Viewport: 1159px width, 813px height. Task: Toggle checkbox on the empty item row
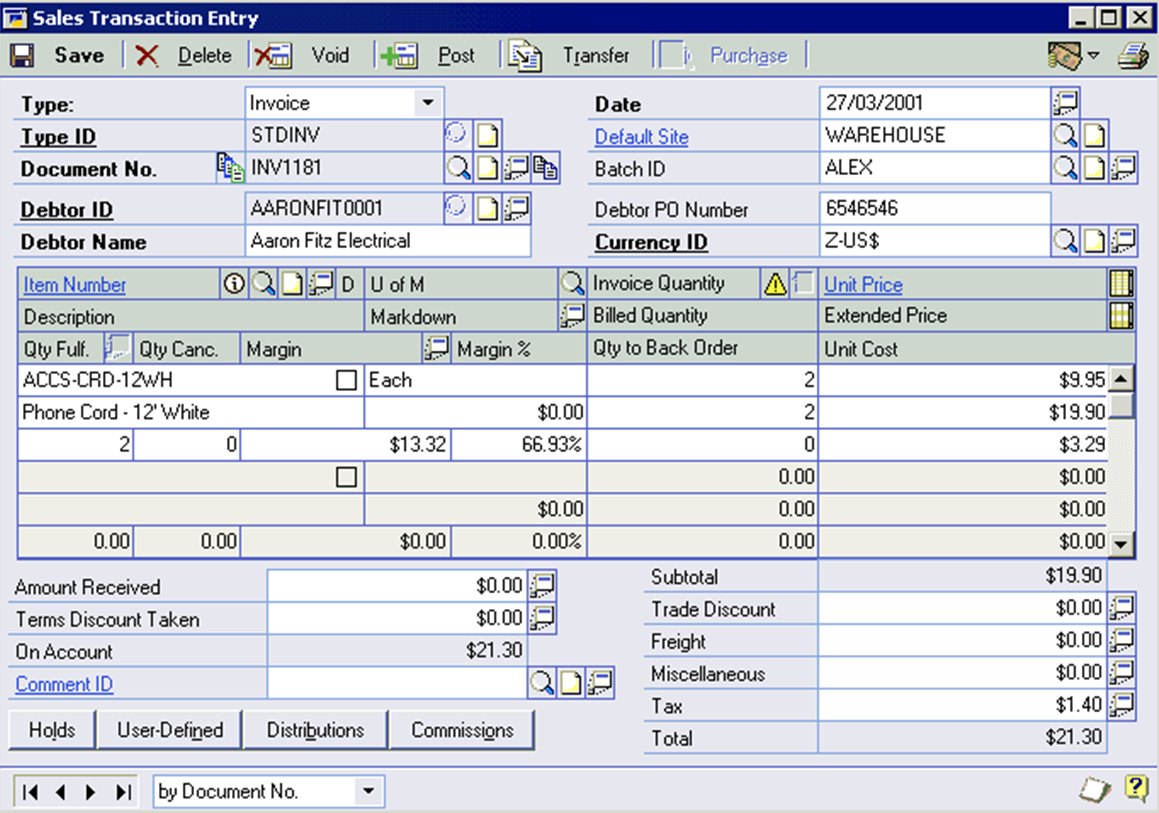pyautogui.click(x=347, y=477)
